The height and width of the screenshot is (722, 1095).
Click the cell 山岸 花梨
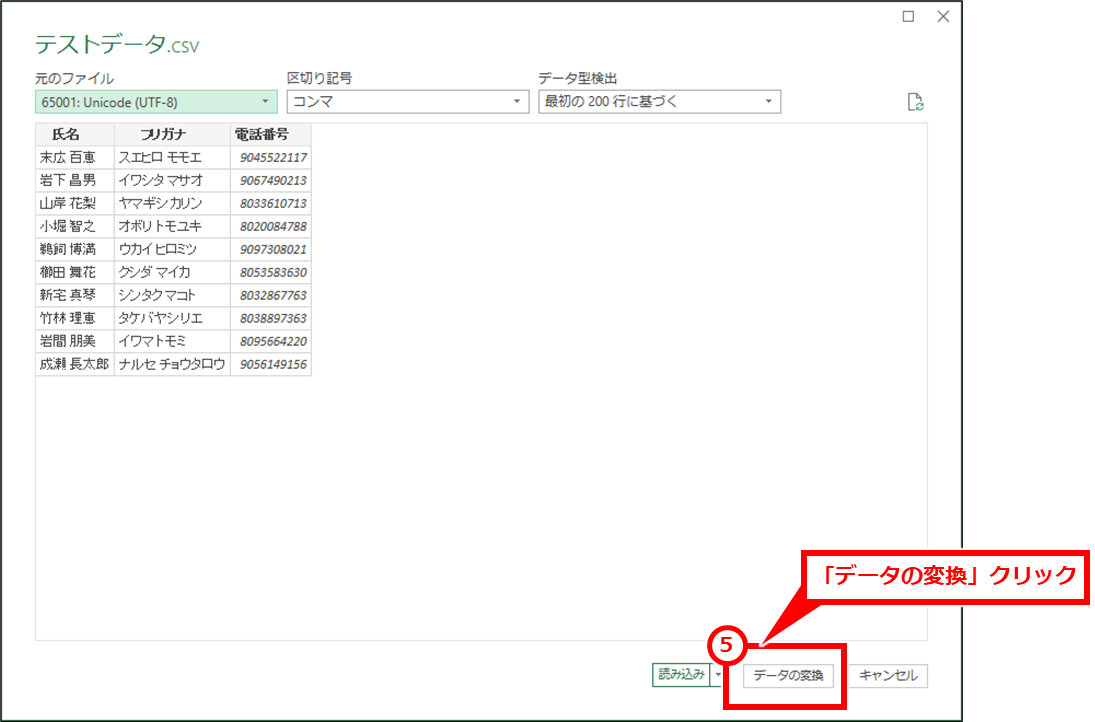pyautogui.click(x=75, y=204)
